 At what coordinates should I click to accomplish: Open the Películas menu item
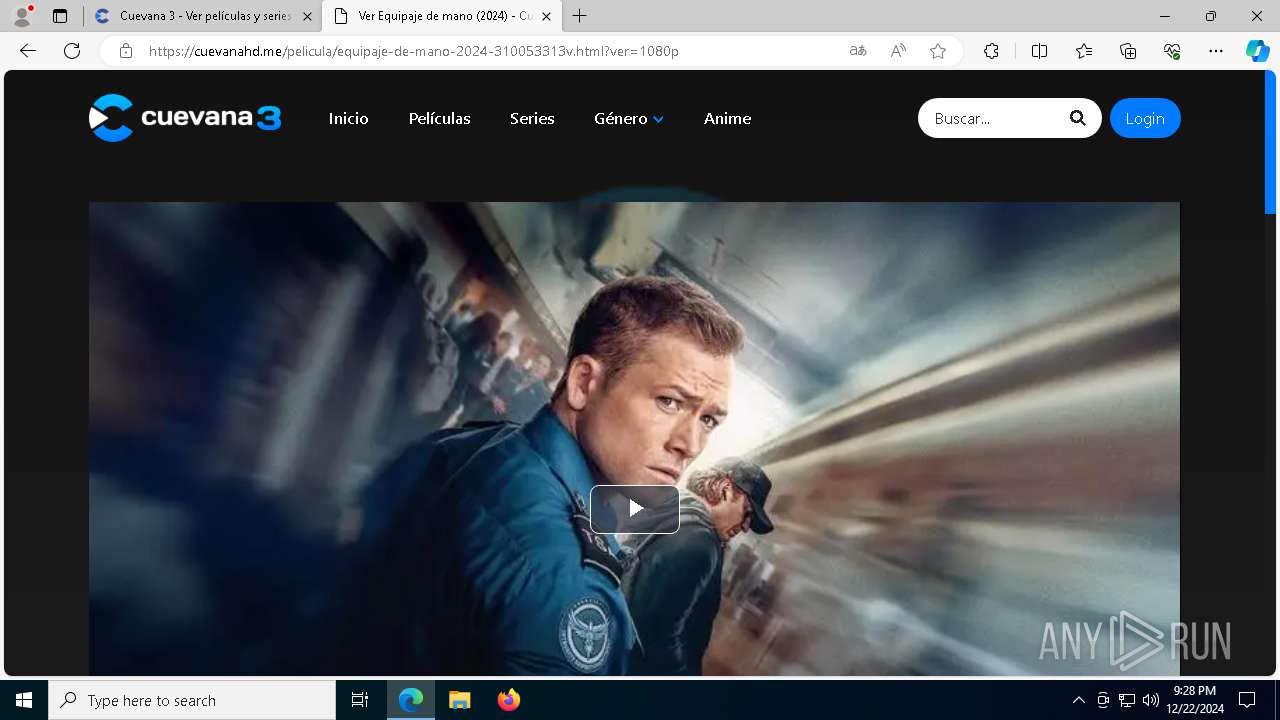point(439,118)
